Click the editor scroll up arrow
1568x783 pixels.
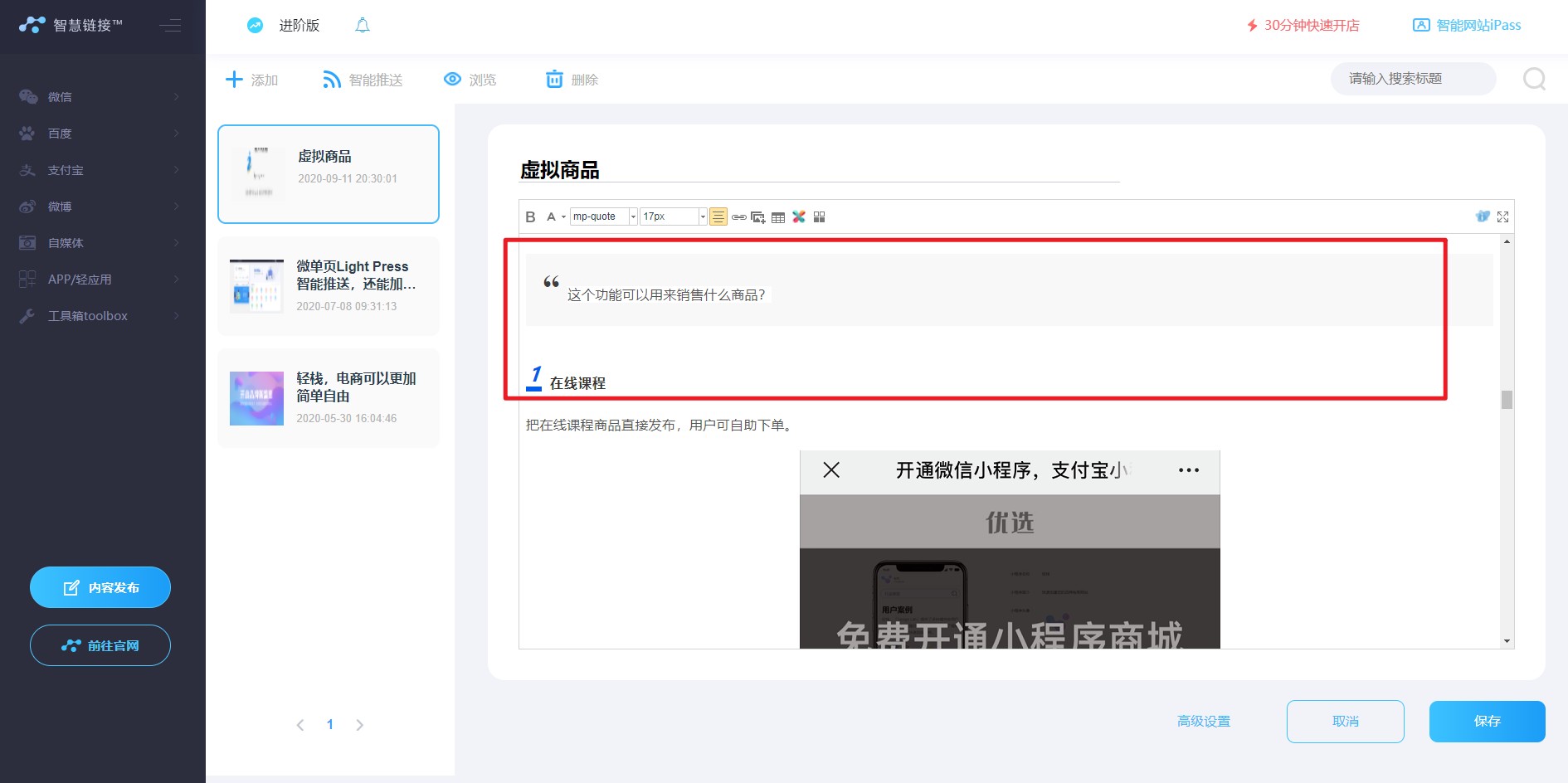coord(1507,241)
